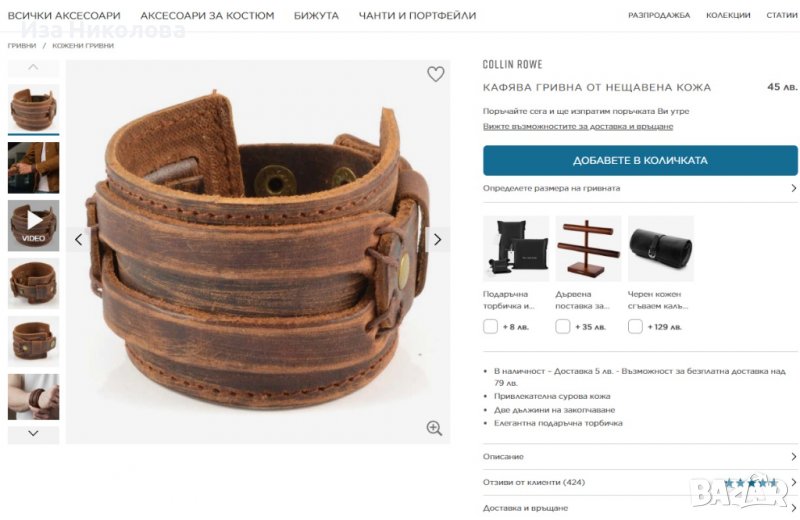Move thumbnail list up with top chevron
The image size is (800, 520).
tap(33, 68)
